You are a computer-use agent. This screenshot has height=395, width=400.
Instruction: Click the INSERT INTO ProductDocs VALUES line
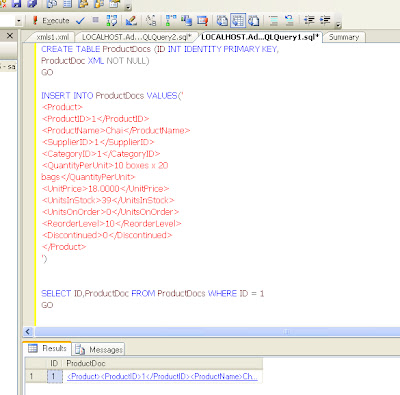tap(112, 96)
